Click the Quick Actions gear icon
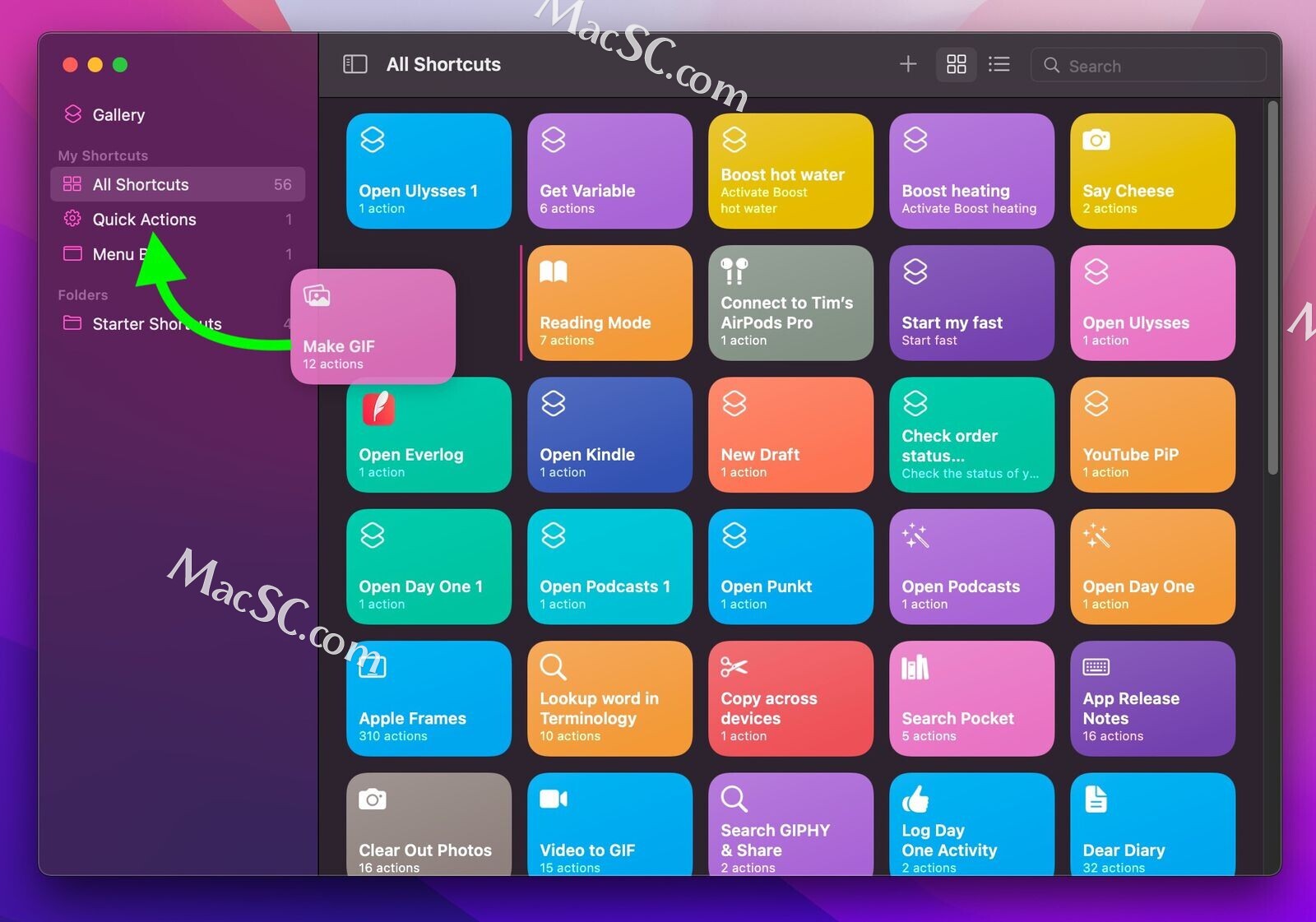The image size is (1316, 922). pyautogui.click(x=72, y=219)
